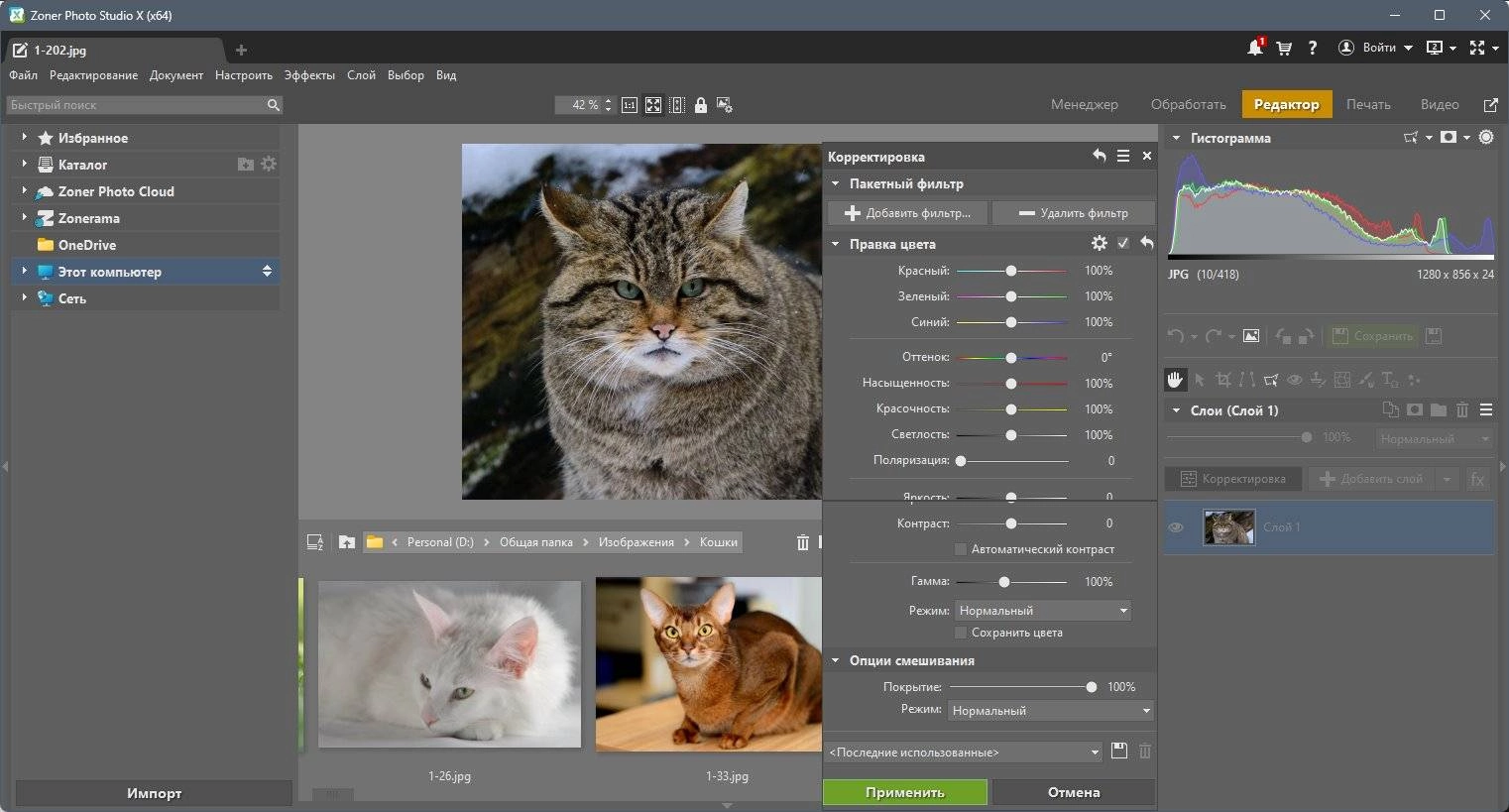Open gamma Режим Нормальный dropdown
This screenshot has width=1509, height=812.
1042,611
